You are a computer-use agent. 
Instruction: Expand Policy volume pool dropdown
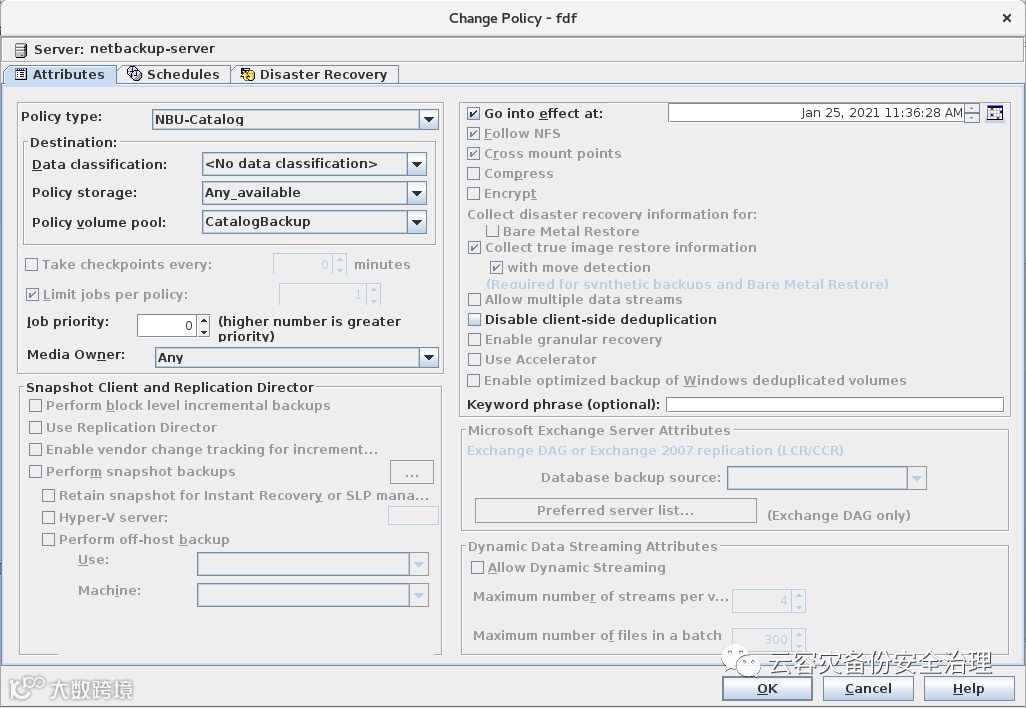417,222
